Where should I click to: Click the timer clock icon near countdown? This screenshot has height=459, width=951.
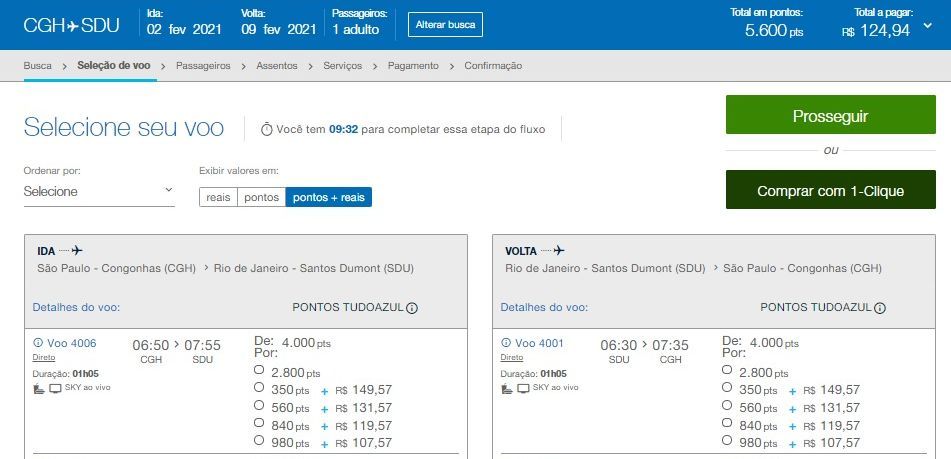(x=267, y=129)
